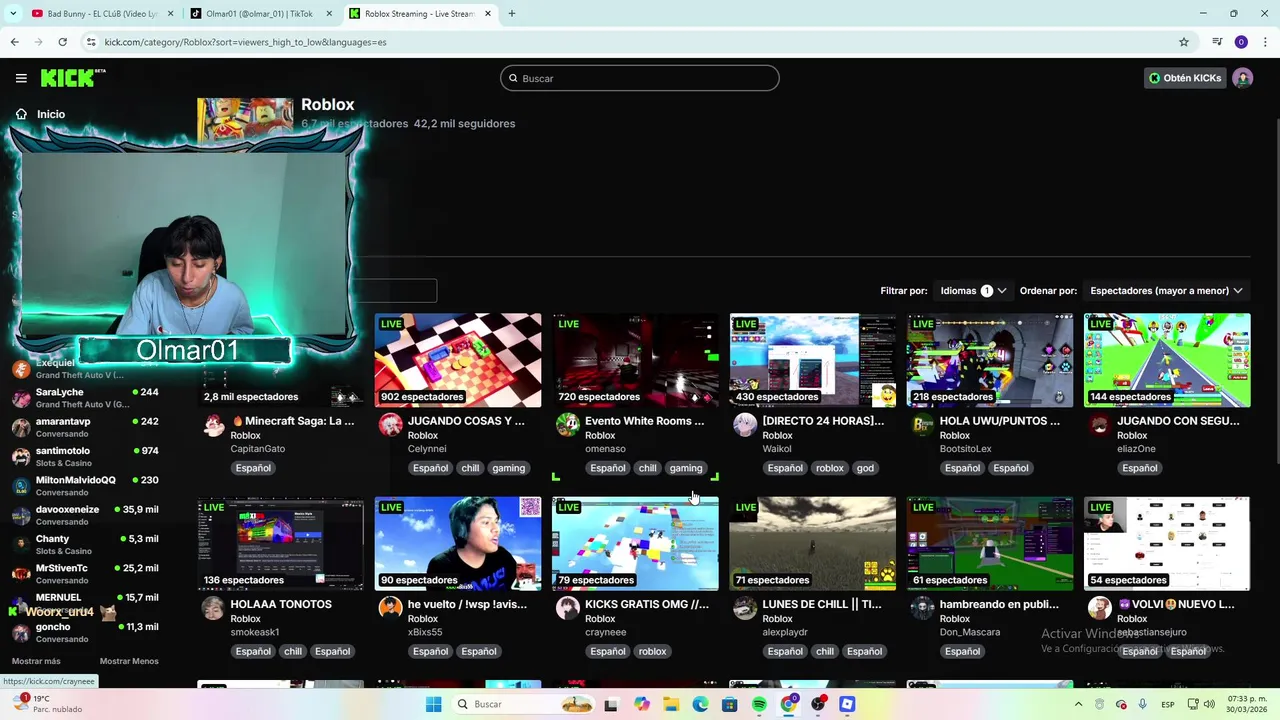Open the DIRECTO 24 HORAS stream thumbnail
Viewport: 1280px width, 720px height.
tap(812, 360)
